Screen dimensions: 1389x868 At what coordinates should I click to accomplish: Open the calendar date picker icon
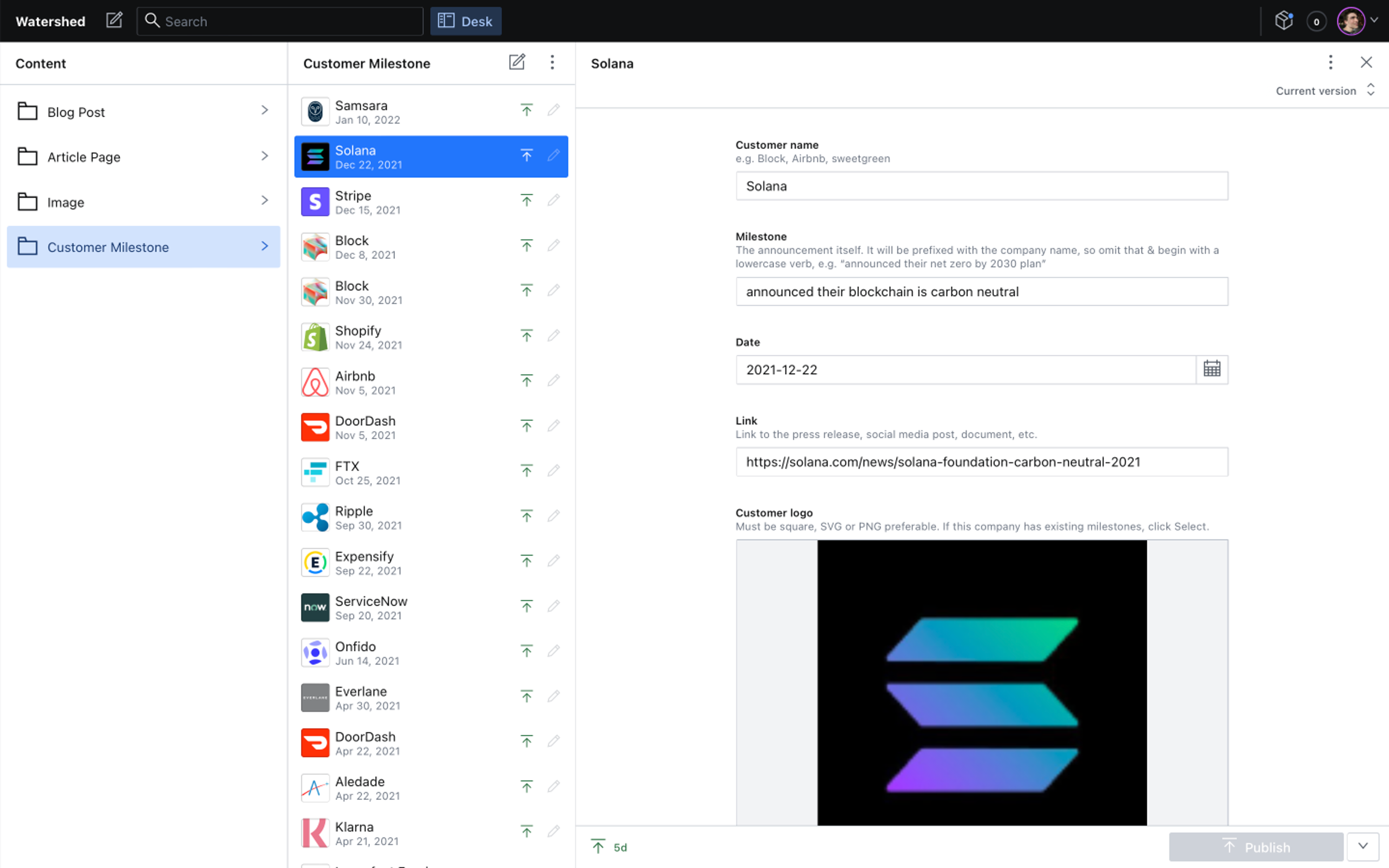tap(1211, 369)
